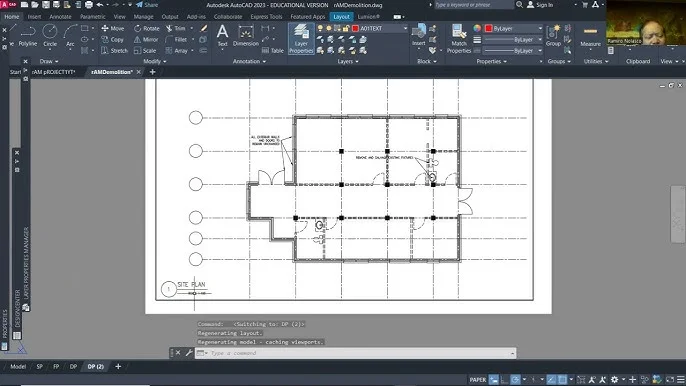The height and width of the screenshot is (386, 686).
Task: Expand the Groups panel
Action: click(x=559, y=61)
